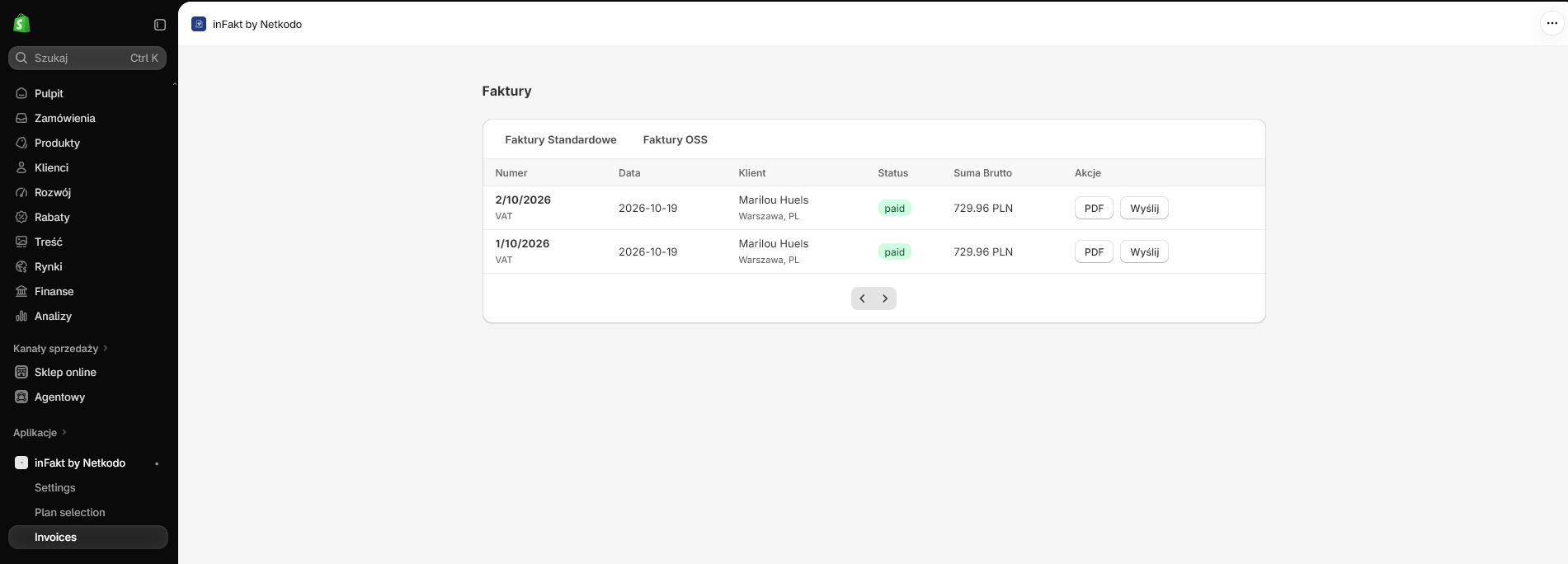Open the three-dots more menu
Viewport: 1568px width, 564px height.
(x=1552, y=23)
